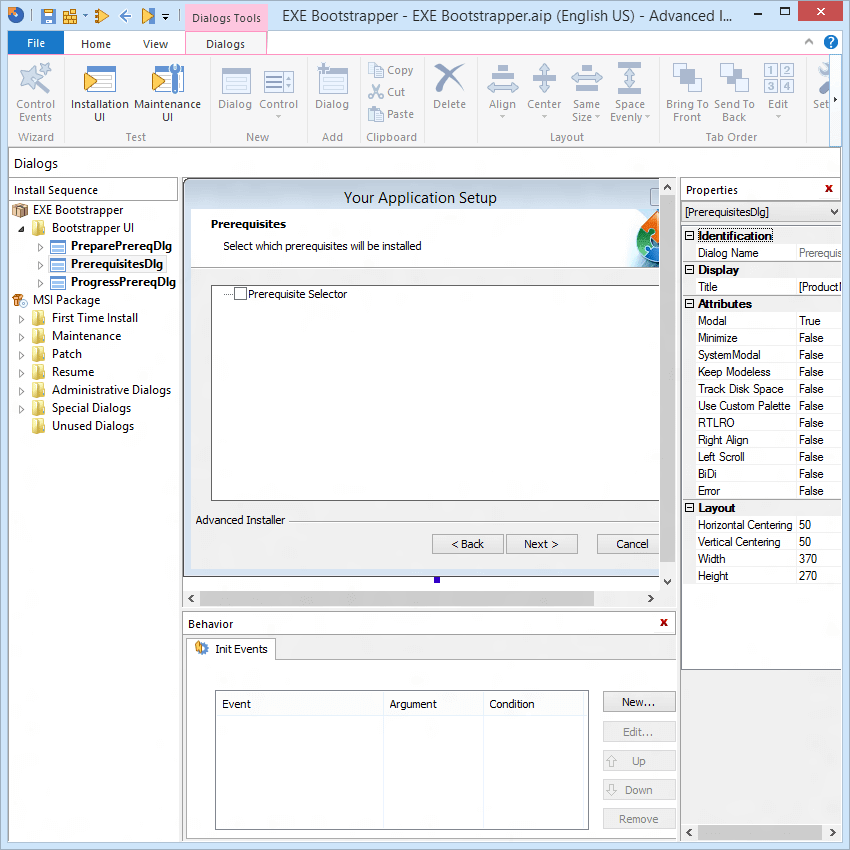
Task: Open the File menu
Action: click(36, 43)
